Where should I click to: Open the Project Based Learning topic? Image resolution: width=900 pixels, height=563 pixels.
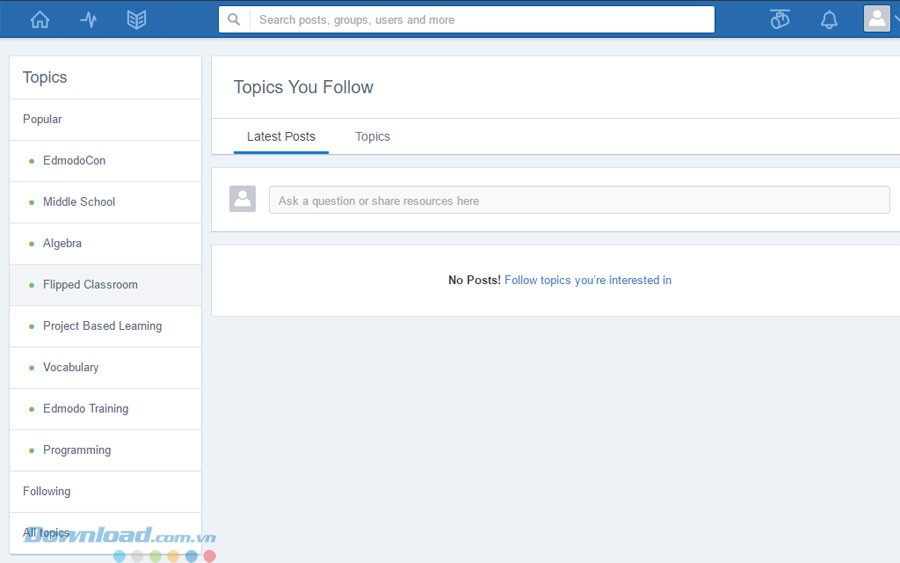(x=102, y=326)
